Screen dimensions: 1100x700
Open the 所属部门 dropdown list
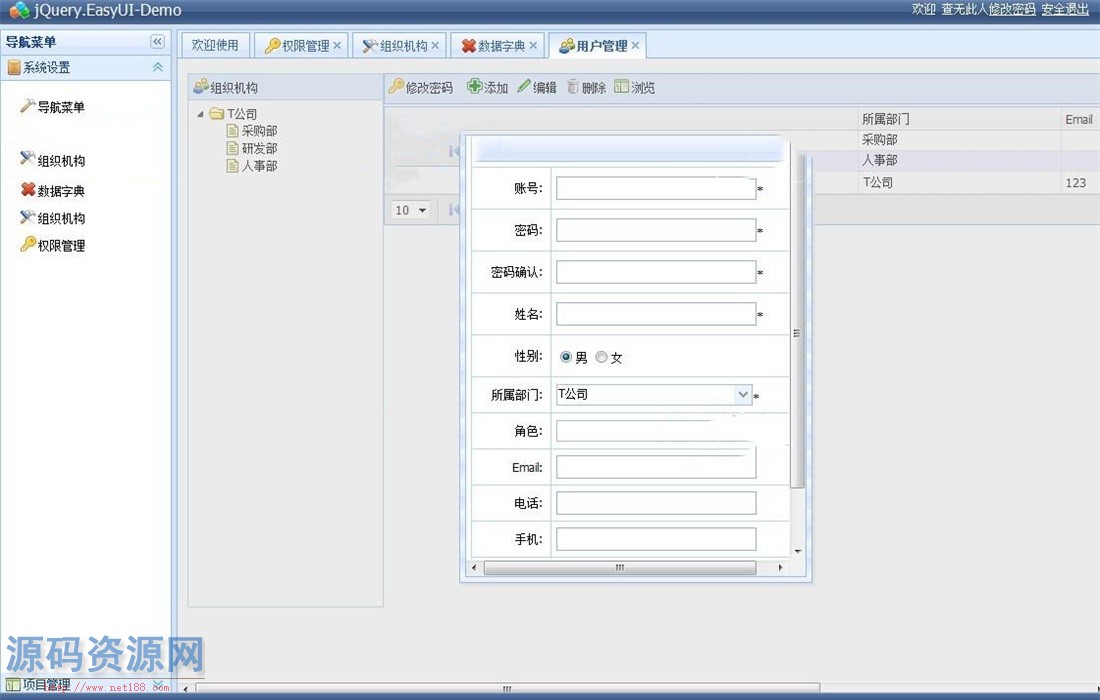tap(742, 395)
